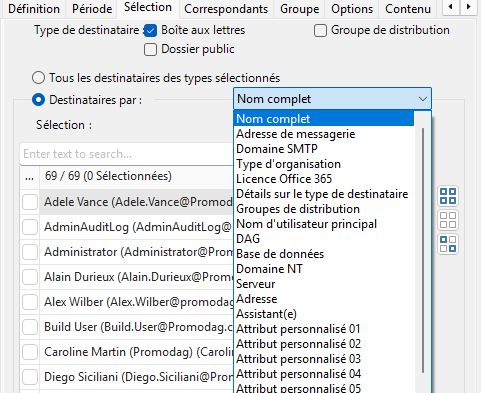481x393 pixels.
Task: Select the Administrator recipient row
Action: (x=137, y=252)
